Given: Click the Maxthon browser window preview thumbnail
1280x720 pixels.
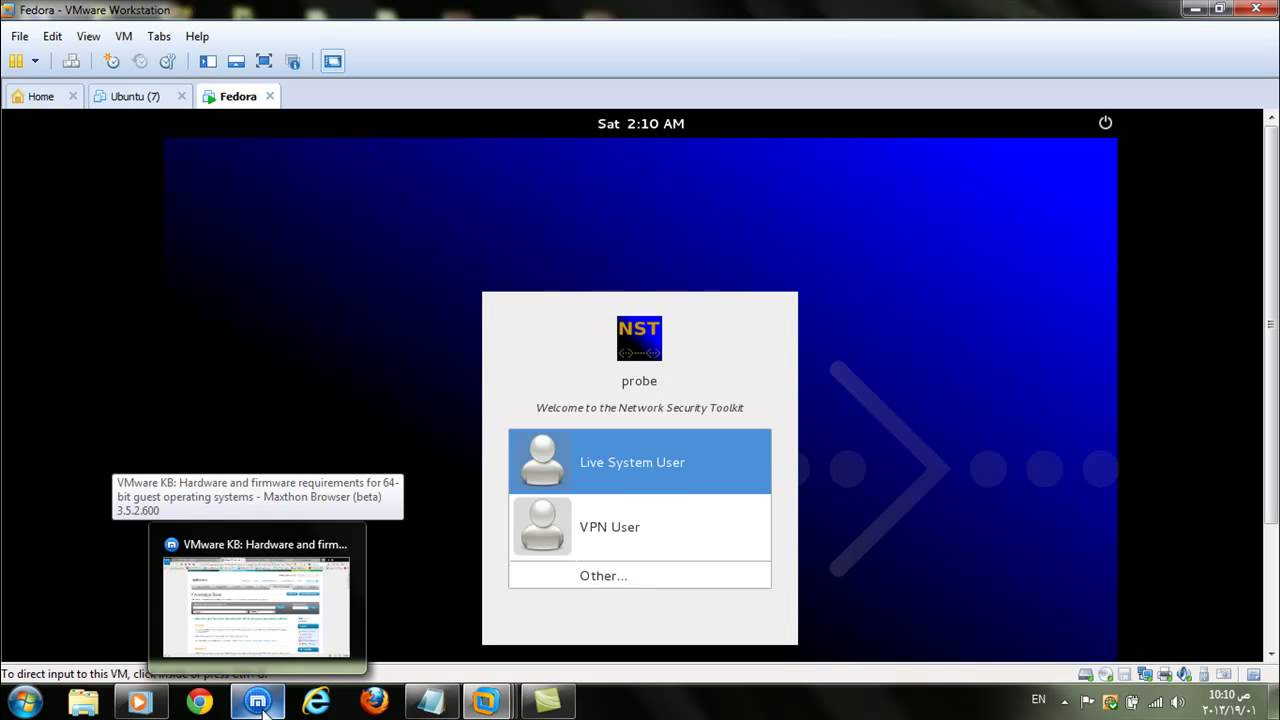Looking at the screenshot, I should (256, 606).
